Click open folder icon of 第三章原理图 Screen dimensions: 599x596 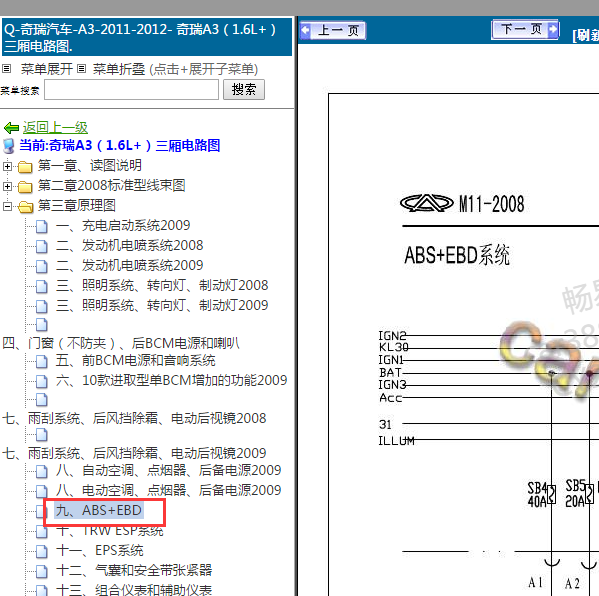(26, 207)
